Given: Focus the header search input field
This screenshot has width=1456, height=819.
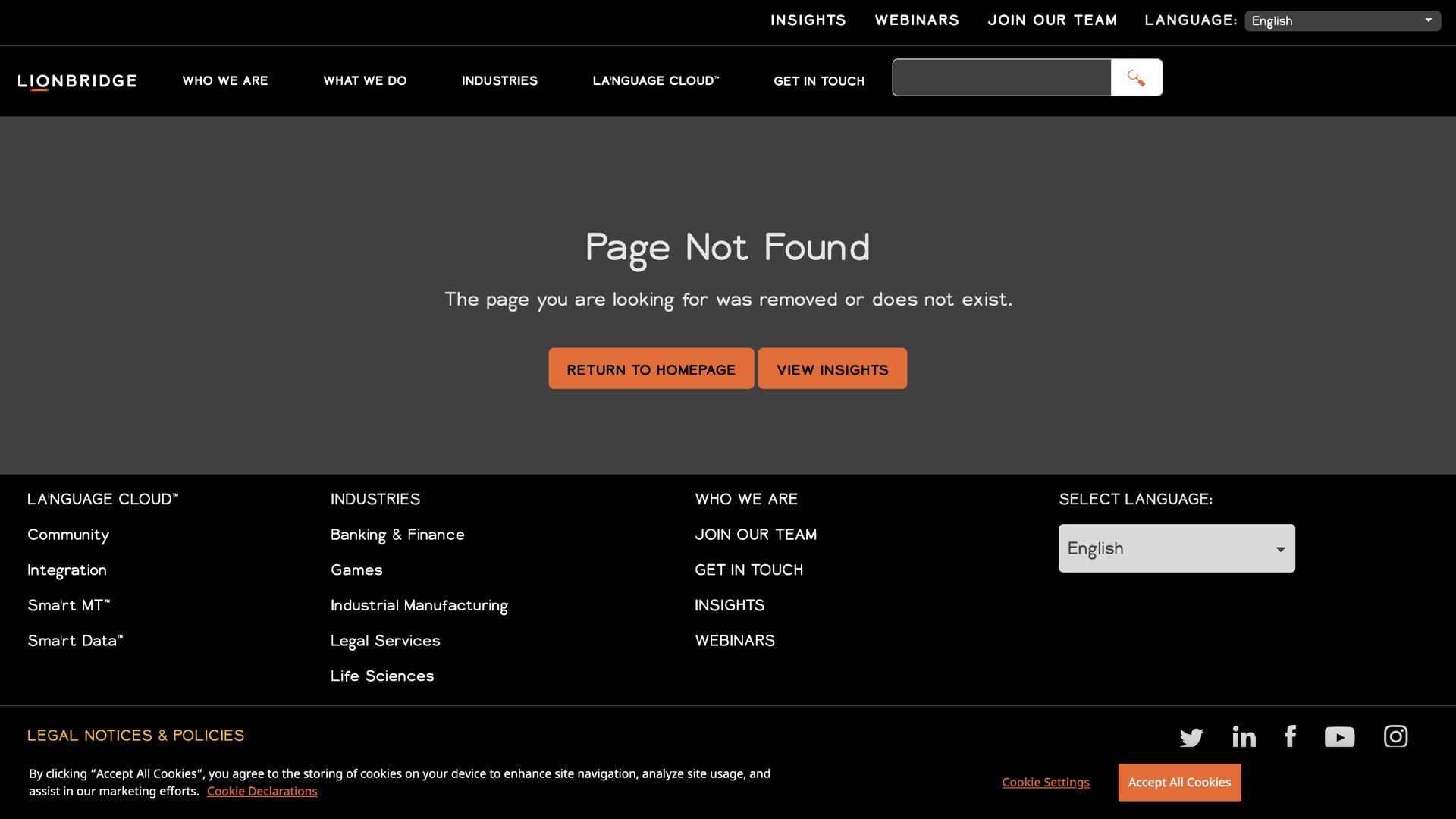Looking at the screenshot, I should 1001,78.
